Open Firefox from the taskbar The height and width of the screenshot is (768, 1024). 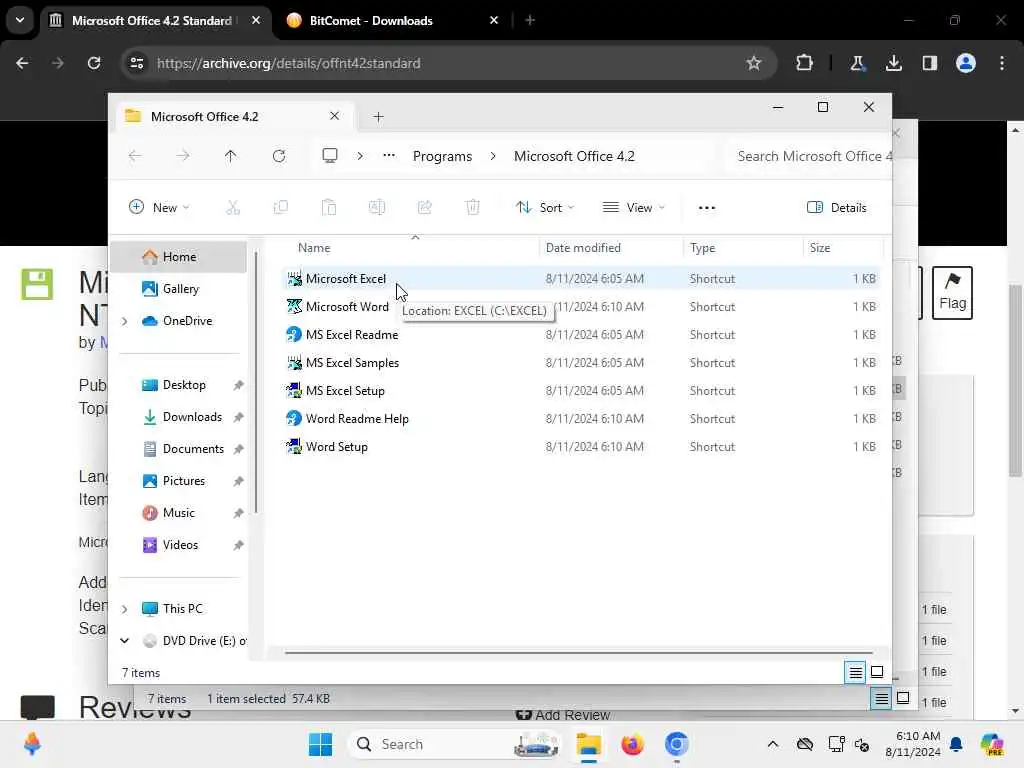coord(632,744)
